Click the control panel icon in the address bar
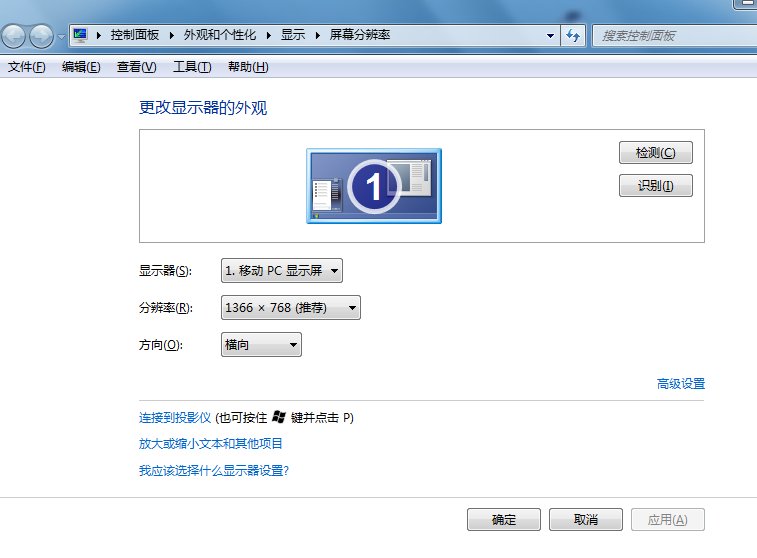 coord(80,35)
